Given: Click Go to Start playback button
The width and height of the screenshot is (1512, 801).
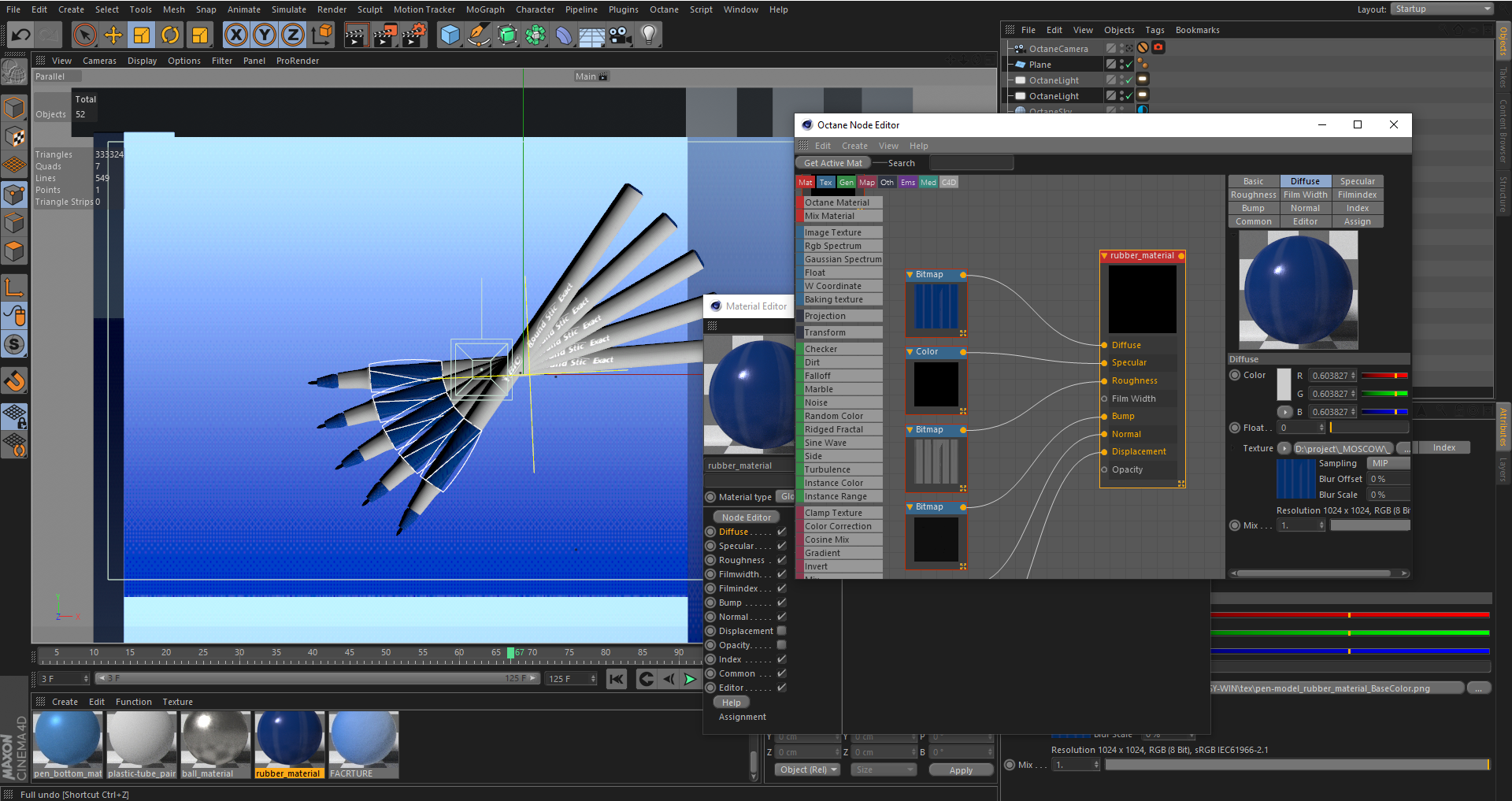Looking at the screenshot, I should tap(617, 679).
